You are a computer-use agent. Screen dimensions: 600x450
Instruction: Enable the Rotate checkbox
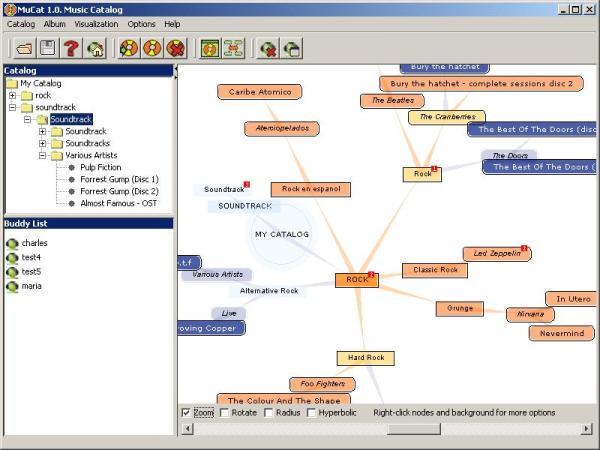coord(225,412)
